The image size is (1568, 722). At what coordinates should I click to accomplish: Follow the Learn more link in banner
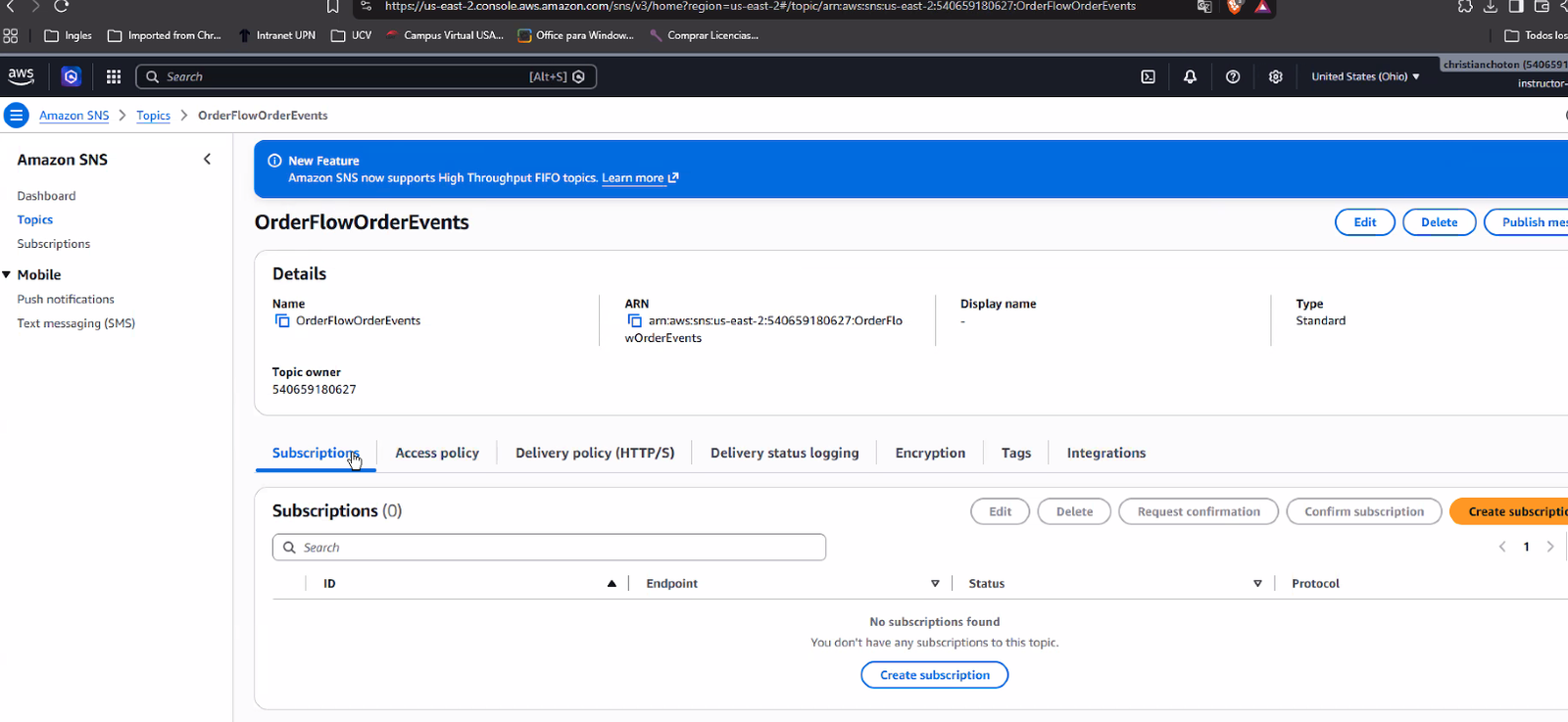coord(639,178)
